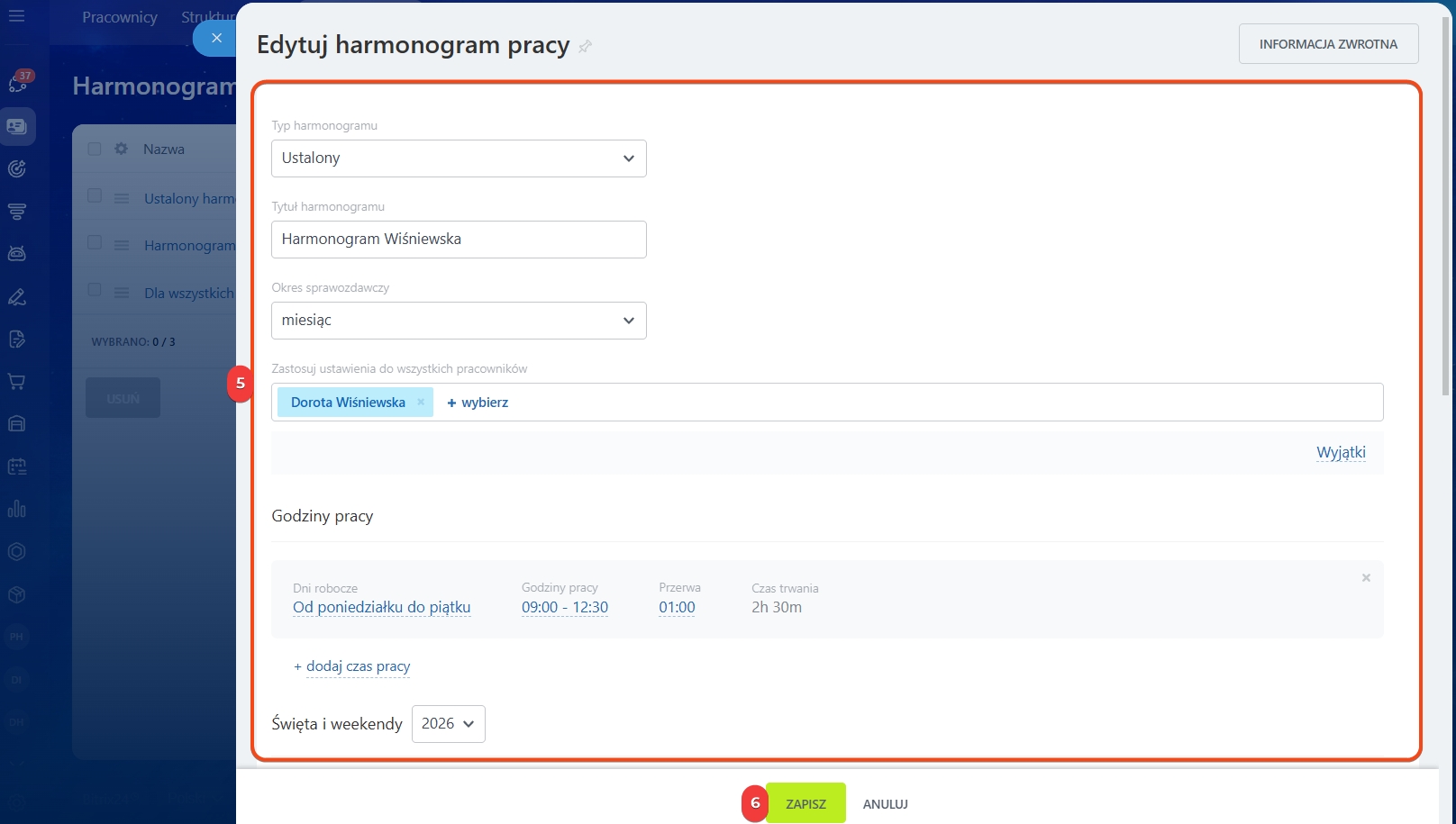Open the bar chart analytics sidebar icon
Screen dimensions: 1456x824
pyautogui.click(x=16, y=510)
